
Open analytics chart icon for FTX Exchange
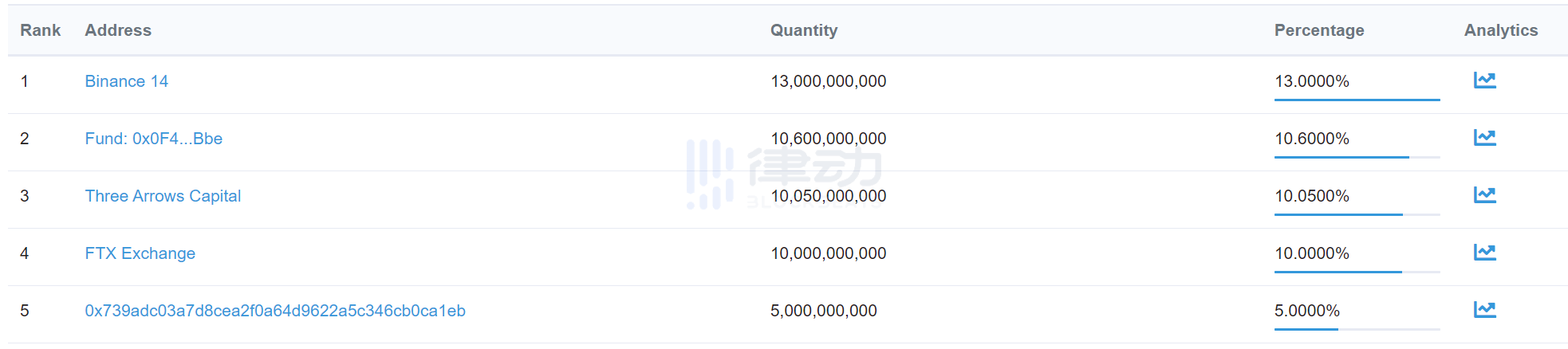coord(1484,253)
